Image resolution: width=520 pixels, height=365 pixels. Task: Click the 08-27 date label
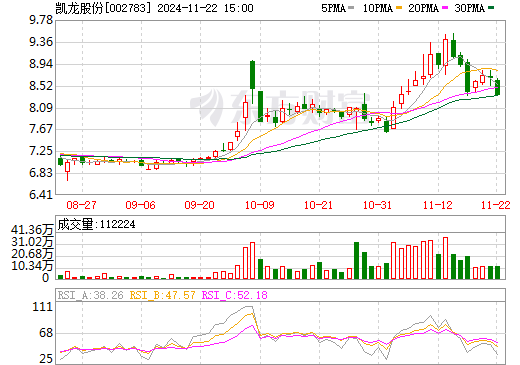pos(81,205)
